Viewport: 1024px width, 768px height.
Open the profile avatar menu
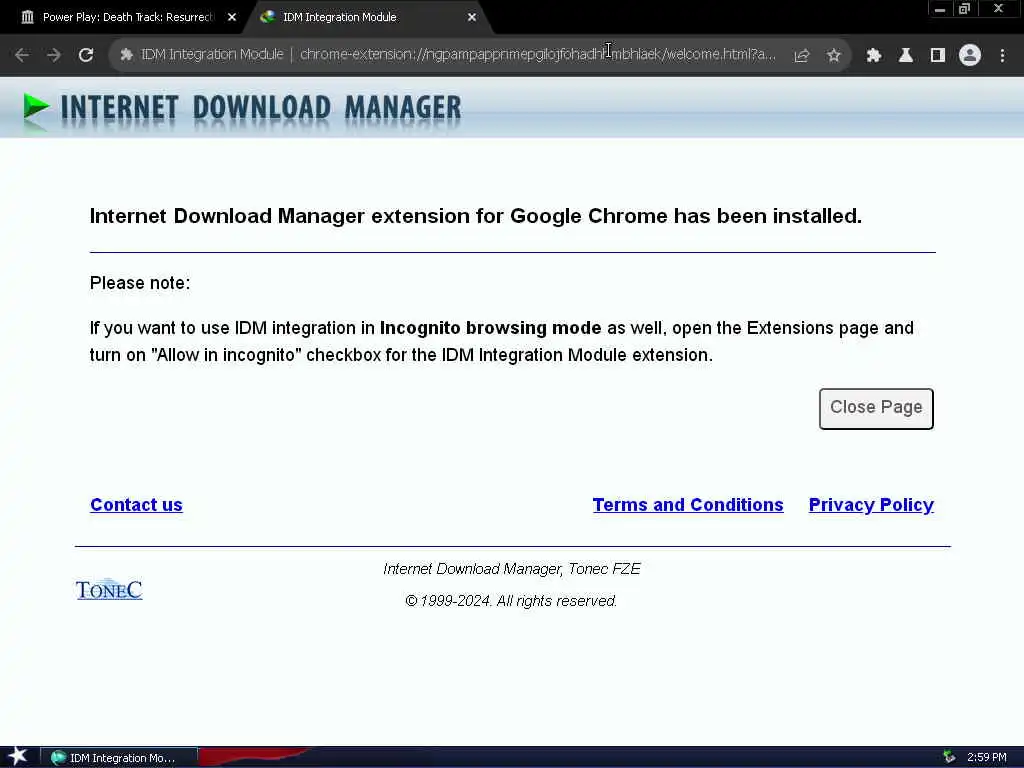coord(970,56)
